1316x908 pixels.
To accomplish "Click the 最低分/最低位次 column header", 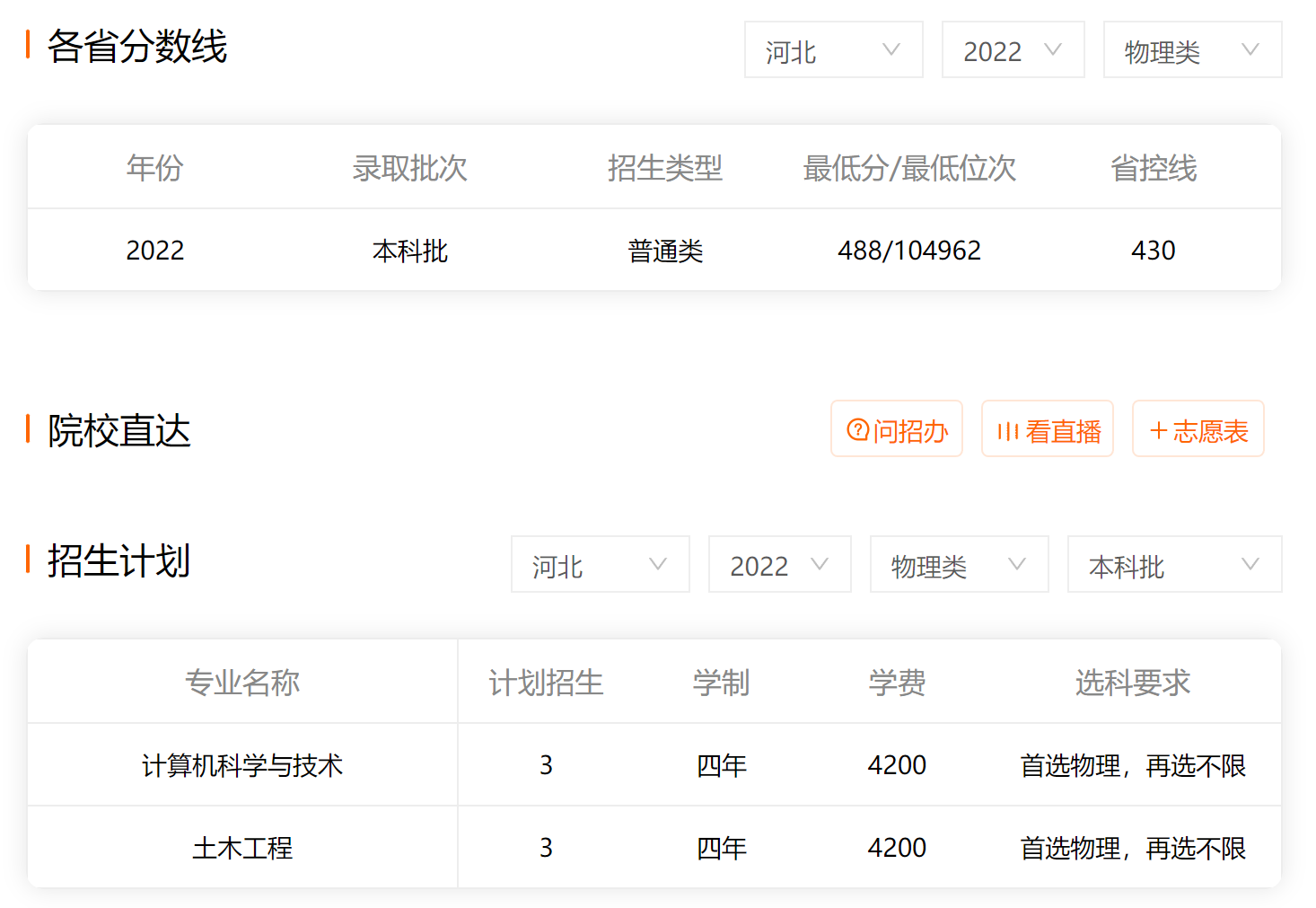I will (908, 168).
